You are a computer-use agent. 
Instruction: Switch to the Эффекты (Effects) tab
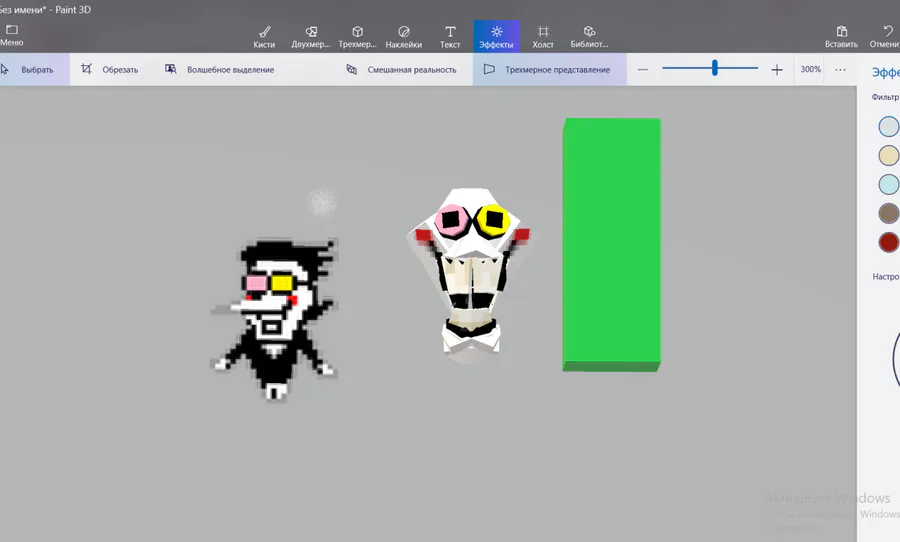point(496,37)
